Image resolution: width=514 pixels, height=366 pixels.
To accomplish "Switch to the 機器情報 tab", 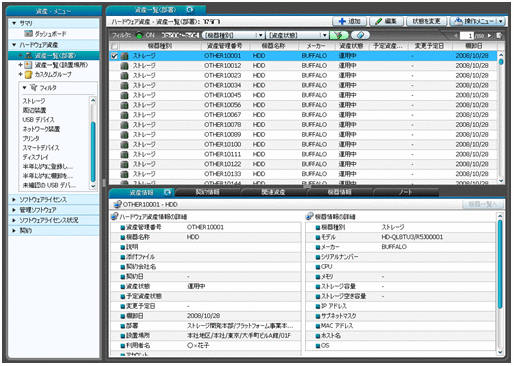I will (339, 192).
